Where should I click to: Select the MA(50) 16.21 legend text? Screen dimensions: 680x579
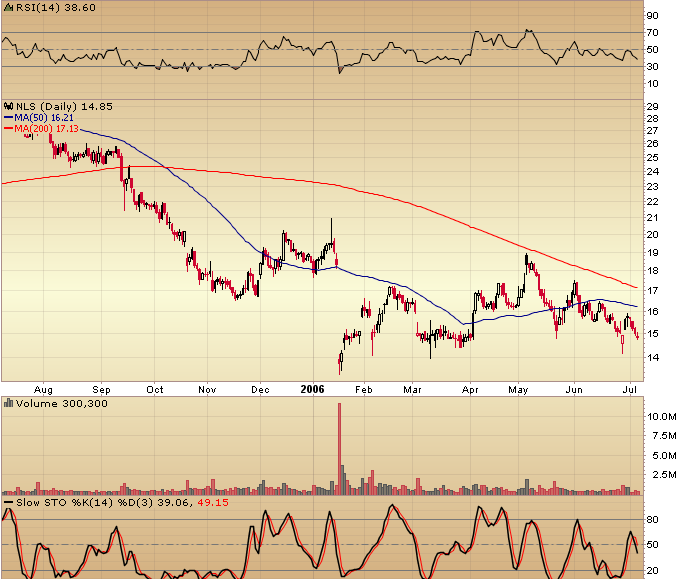(44, 118)
